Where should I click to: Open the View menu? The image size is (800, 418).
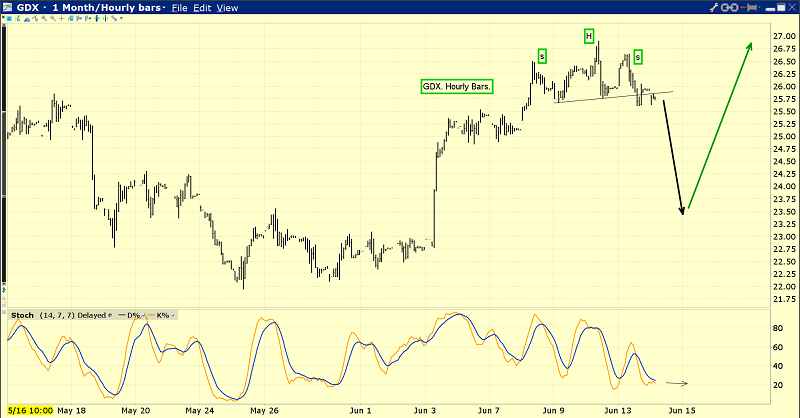[x=227, y=8]
